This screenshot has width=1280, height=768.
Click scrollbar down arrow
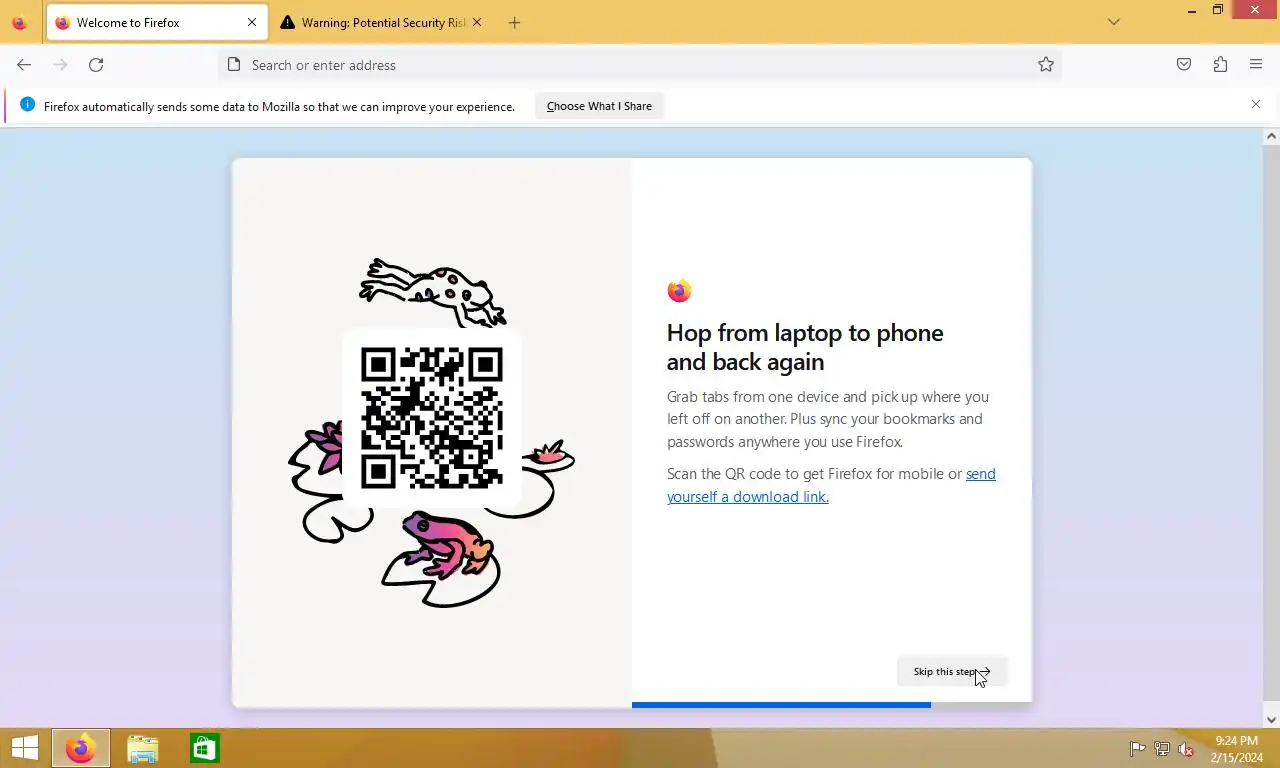(x=1271, y=720)
